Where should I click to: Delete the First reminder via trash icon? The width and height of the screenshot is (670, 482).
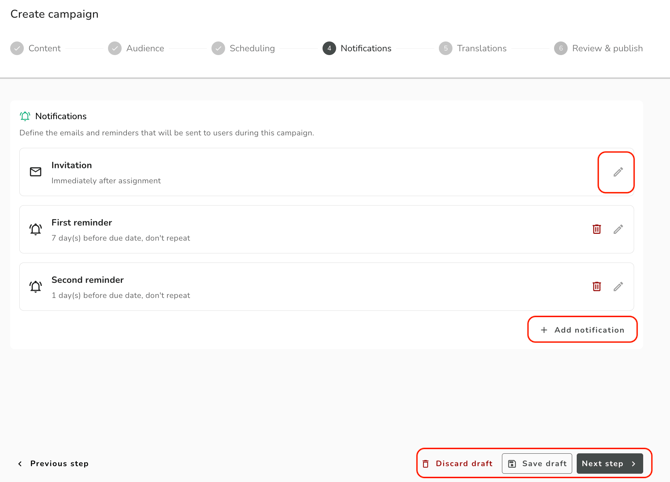pyautogui.click(x=597, y=229)
